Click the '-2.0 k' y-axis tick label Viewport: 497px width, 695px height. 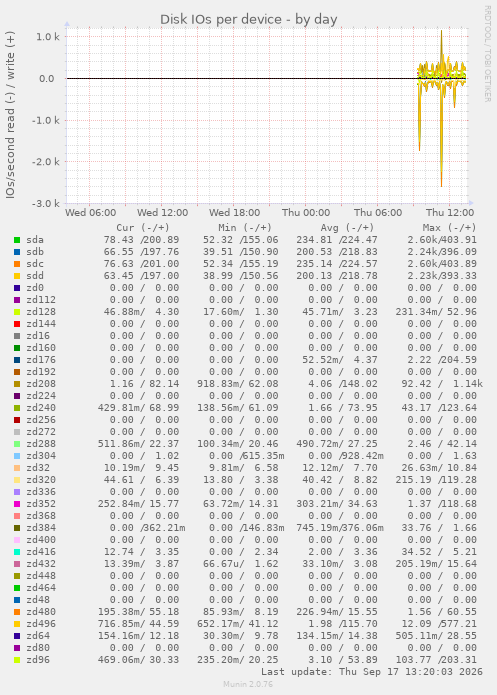coord(46,162)
